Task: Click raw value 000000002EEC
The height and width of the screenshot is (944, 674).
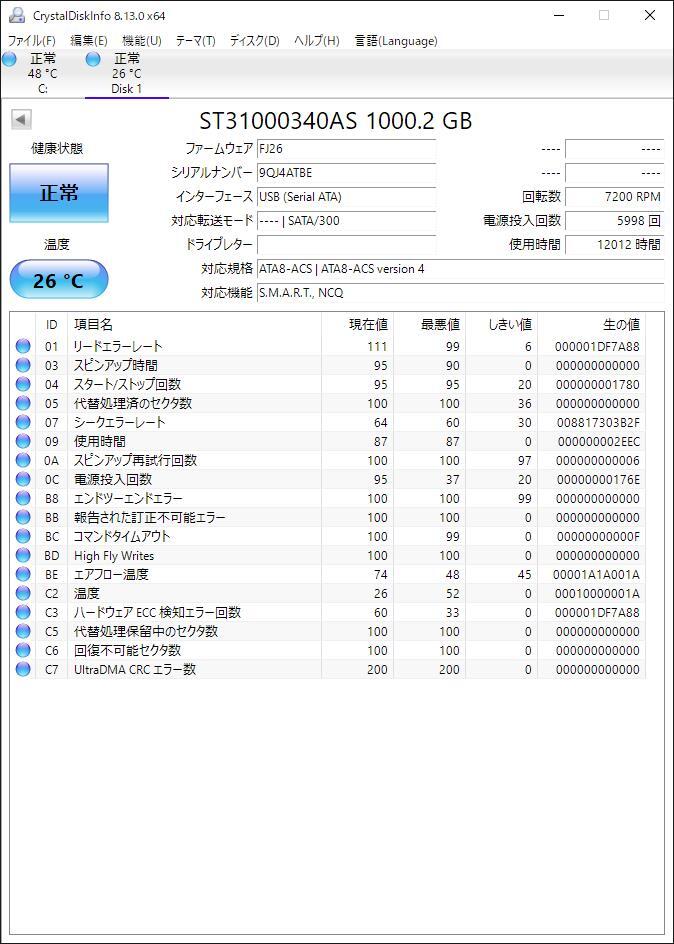Action: click(598, 441)
